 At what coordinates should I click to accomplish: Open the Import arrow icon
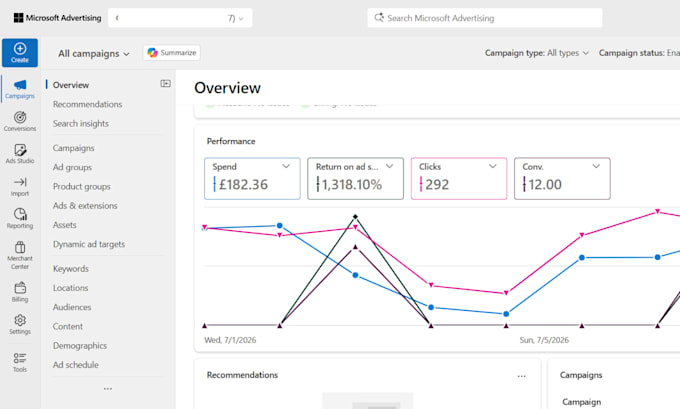[x=20, y=182]
